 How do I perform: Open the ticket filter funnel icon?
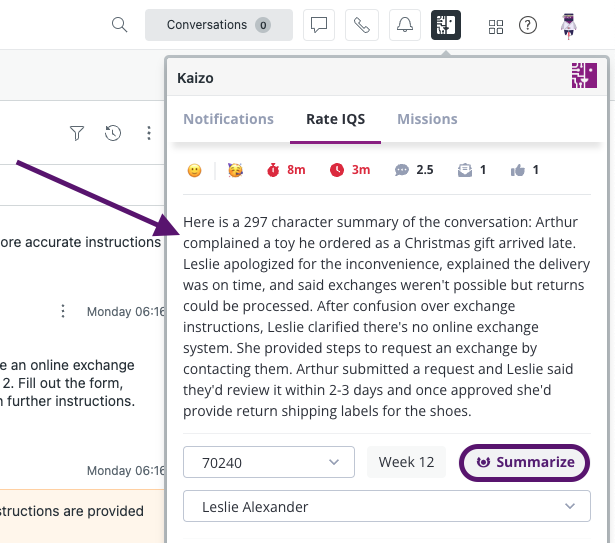77,133
